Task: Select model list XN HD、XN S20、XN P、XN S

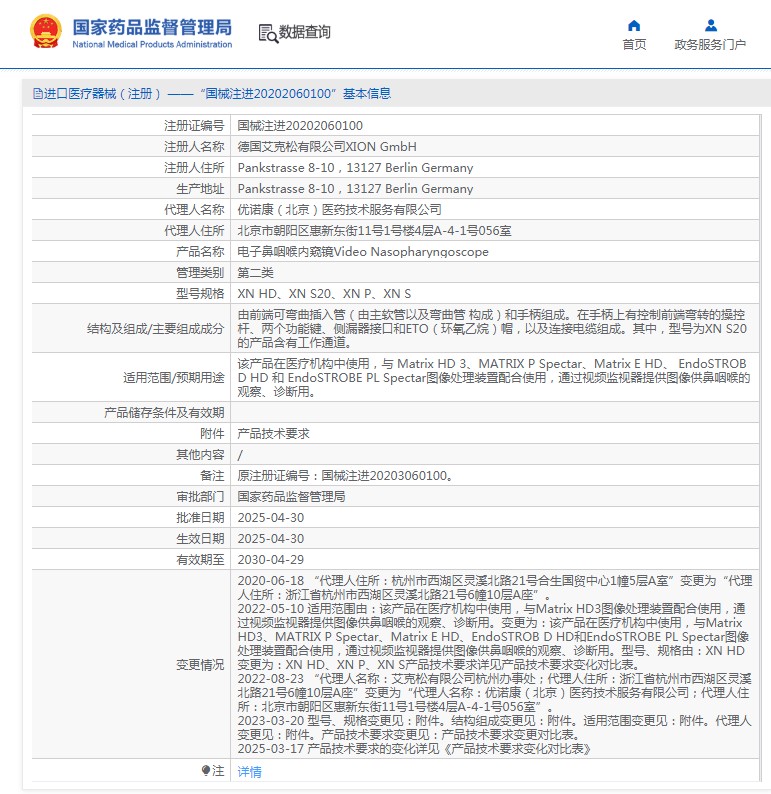Action: point(324,294)
